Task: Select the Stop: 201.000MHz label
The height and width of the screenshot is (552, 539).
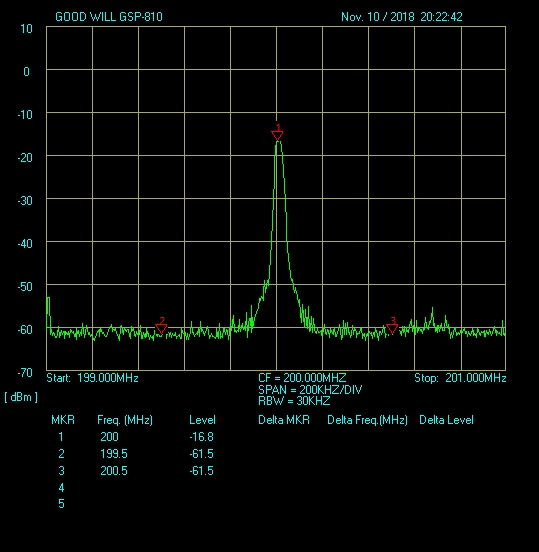Action: (460, 378)
